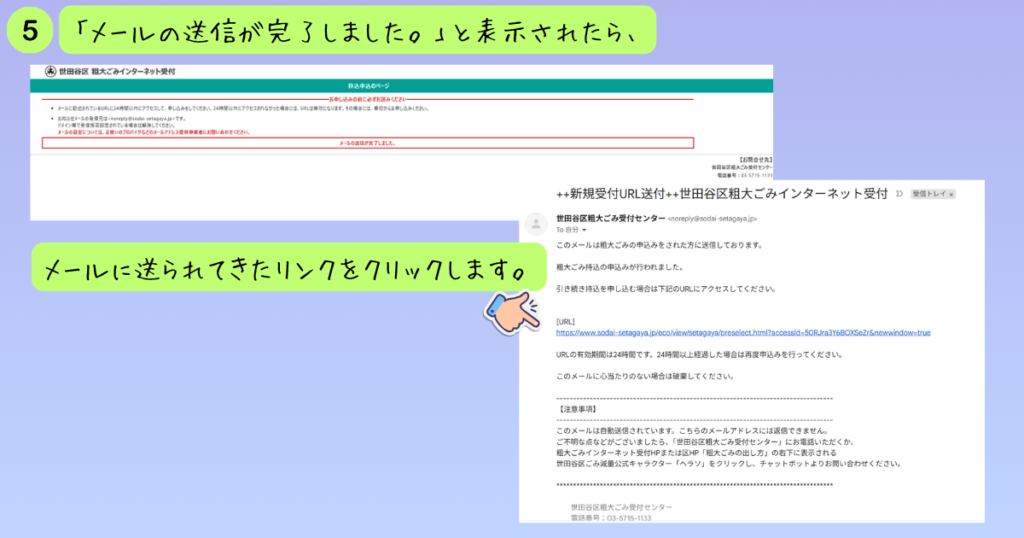Click the line 粗大ごみ持込の申込みが行われました。

(620, 267)
